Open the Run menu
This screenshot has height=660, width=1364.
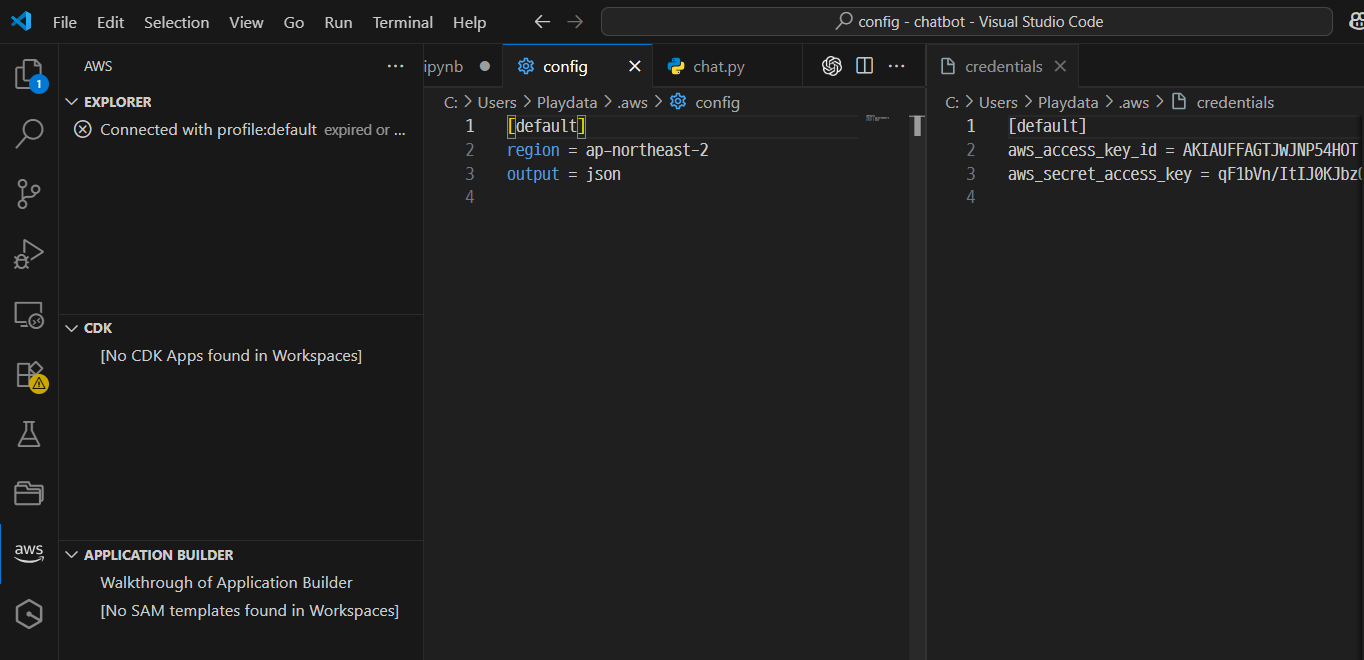coord(338,22)
